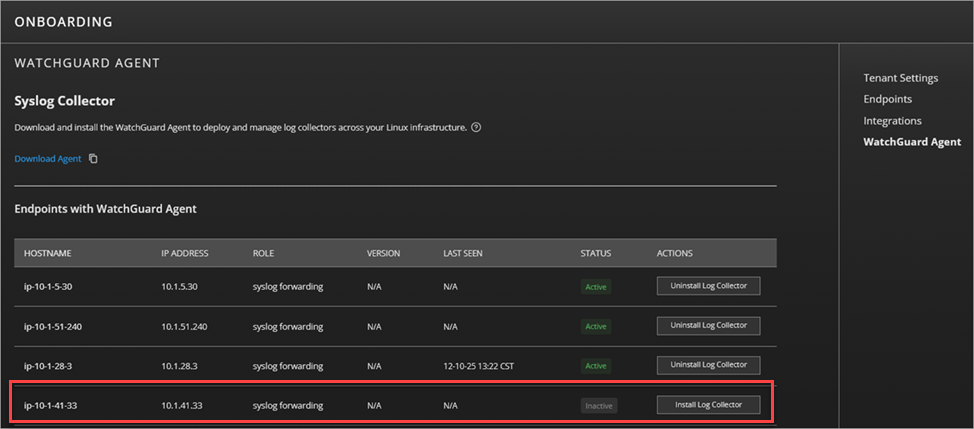Click the copy icon beside Download Agent
The width and height of the screenshot is (974, 429).
[93, 158]
